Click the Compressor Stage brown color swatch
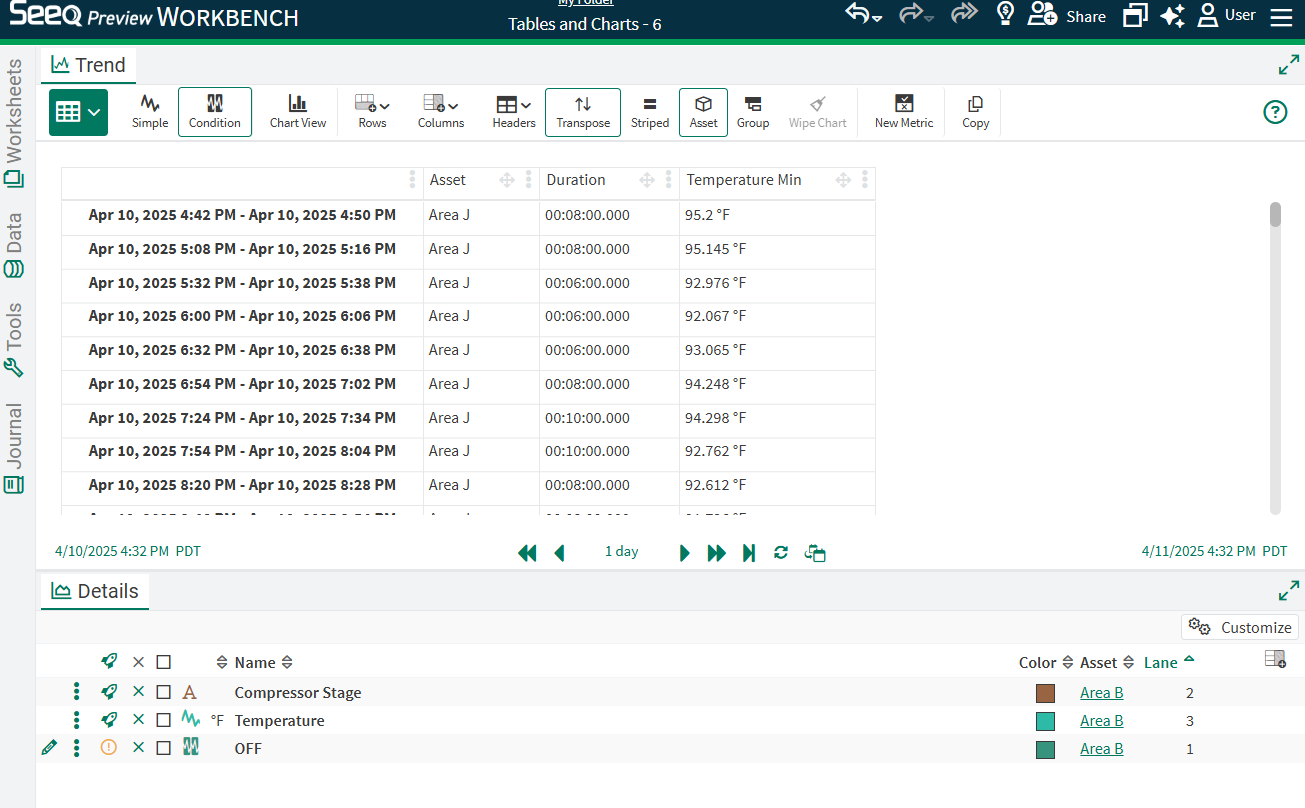 [1045, 693]
